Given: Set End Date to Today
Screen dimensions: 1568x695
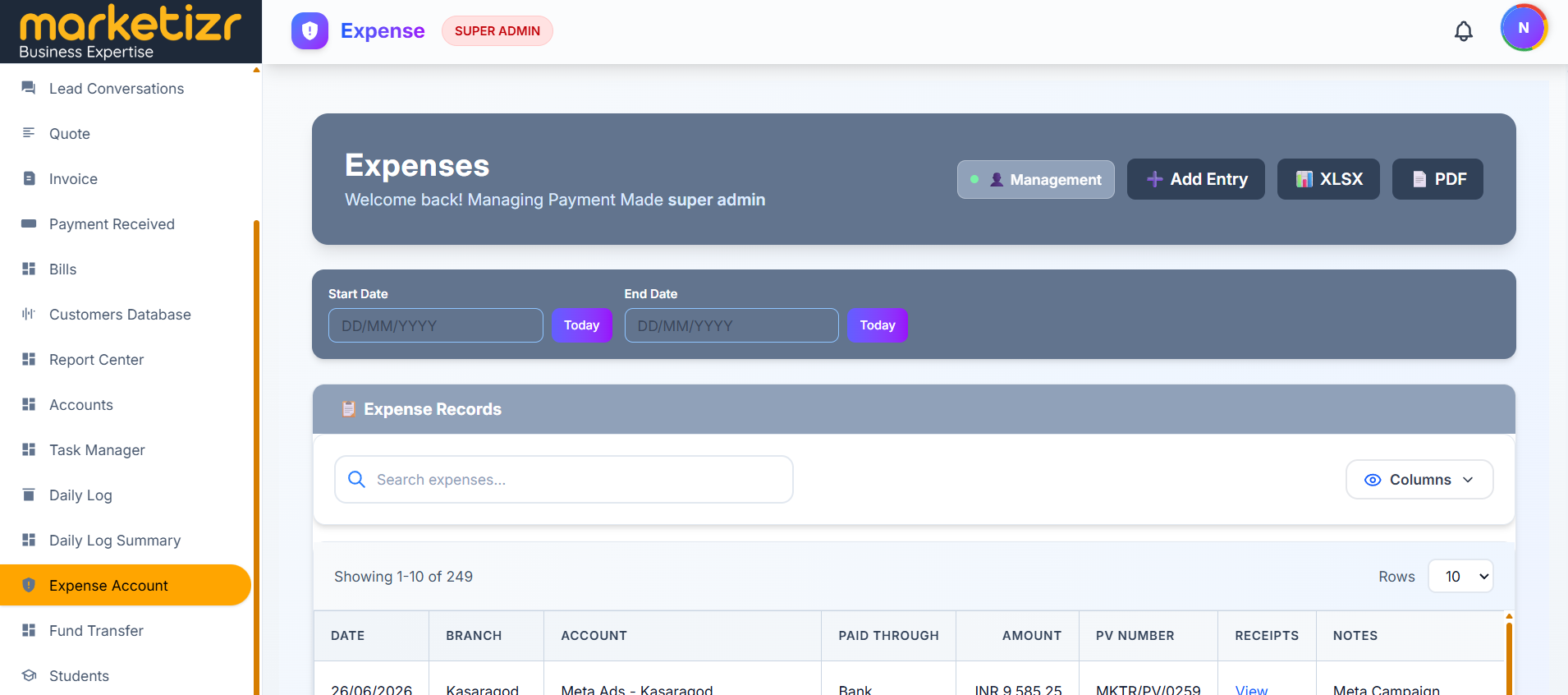Looking at the screenshot, I should point(878,325).
